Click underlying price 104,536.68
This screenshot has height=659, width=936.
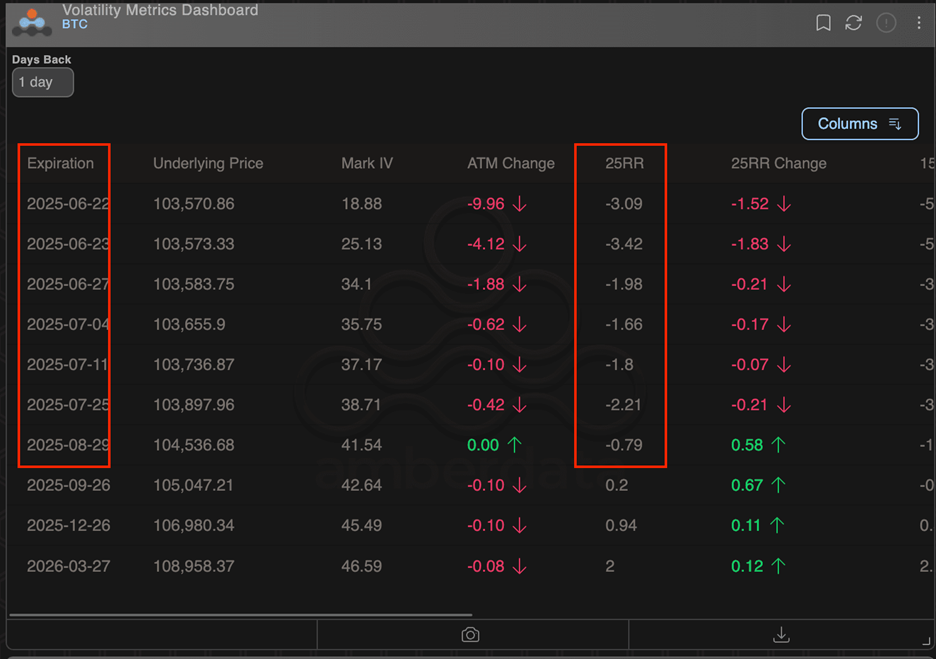point(194,445)
